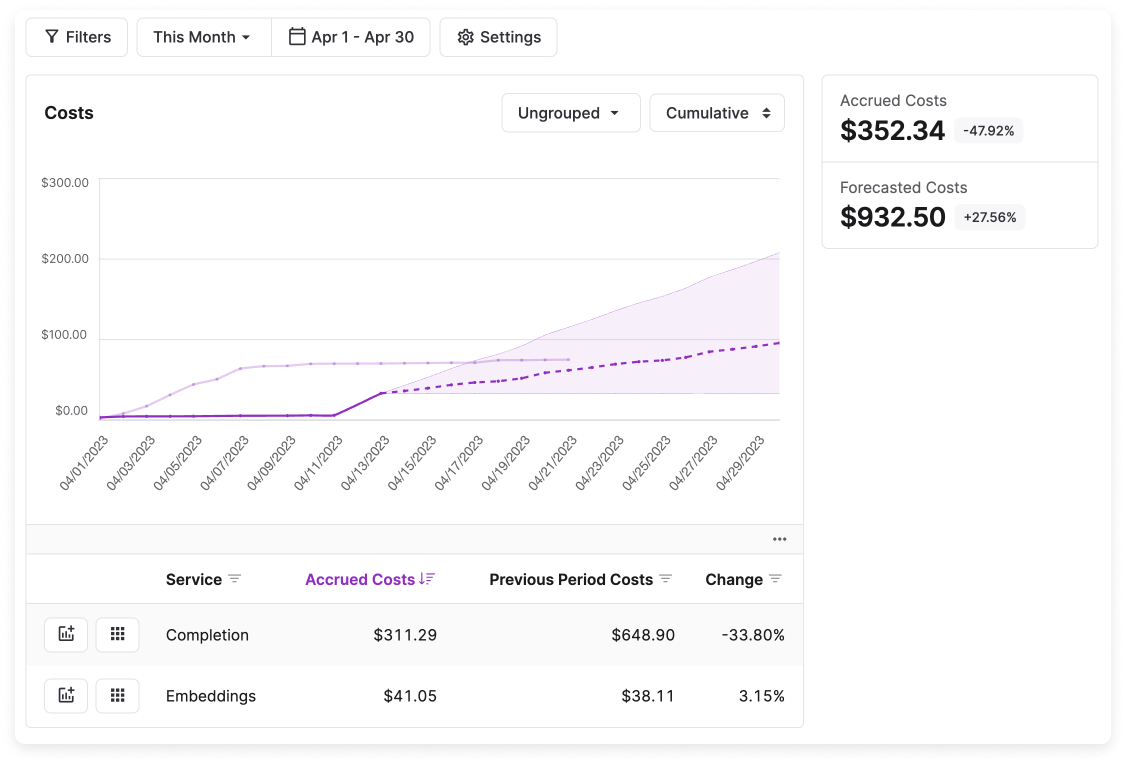The height and width of the screenshot is (764, 1126).
Task: Toggle the sort order on Accrued Costs
Action: [x=426, y=578]
